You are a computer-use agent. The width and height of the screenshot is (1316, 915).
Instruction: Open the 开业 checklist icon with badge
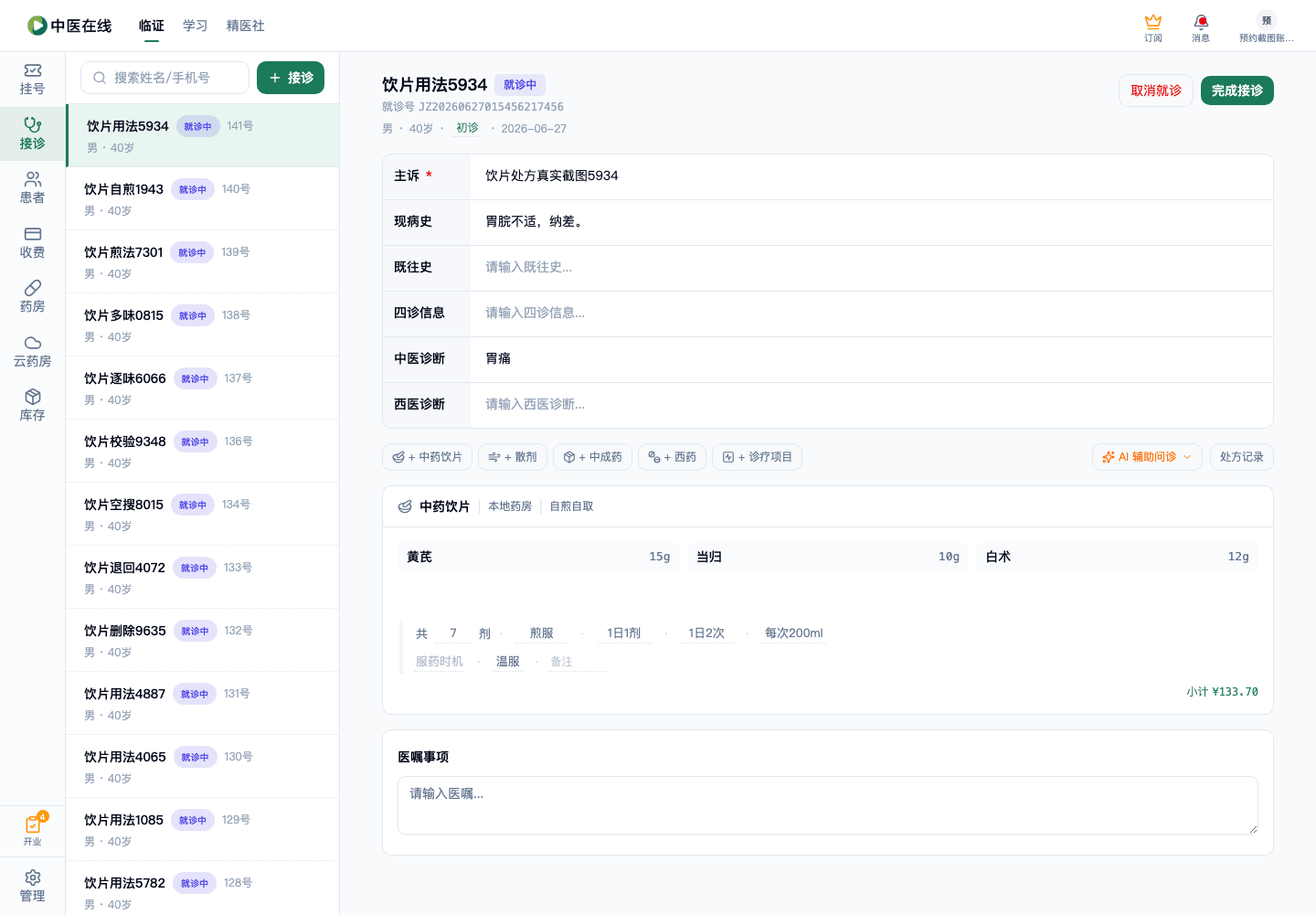[x=32, y=830]
